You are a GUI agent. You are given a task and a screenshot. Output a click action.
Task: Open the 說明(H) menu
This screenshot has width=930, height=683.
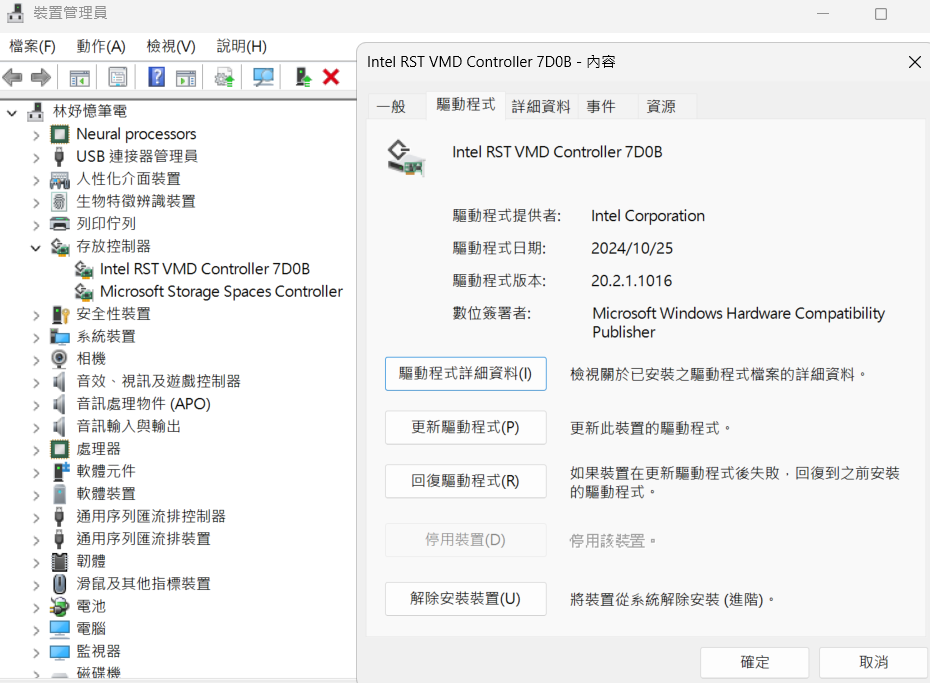coord(241,46)
